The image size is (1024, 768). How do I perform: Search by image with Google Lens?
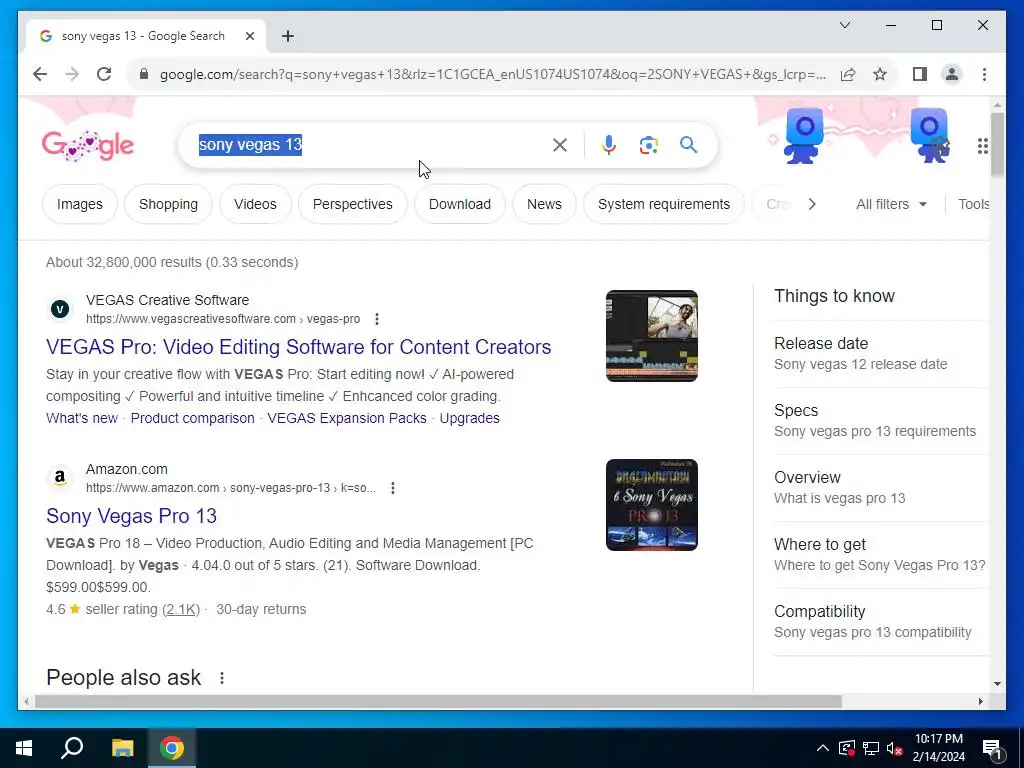[648, 145]
